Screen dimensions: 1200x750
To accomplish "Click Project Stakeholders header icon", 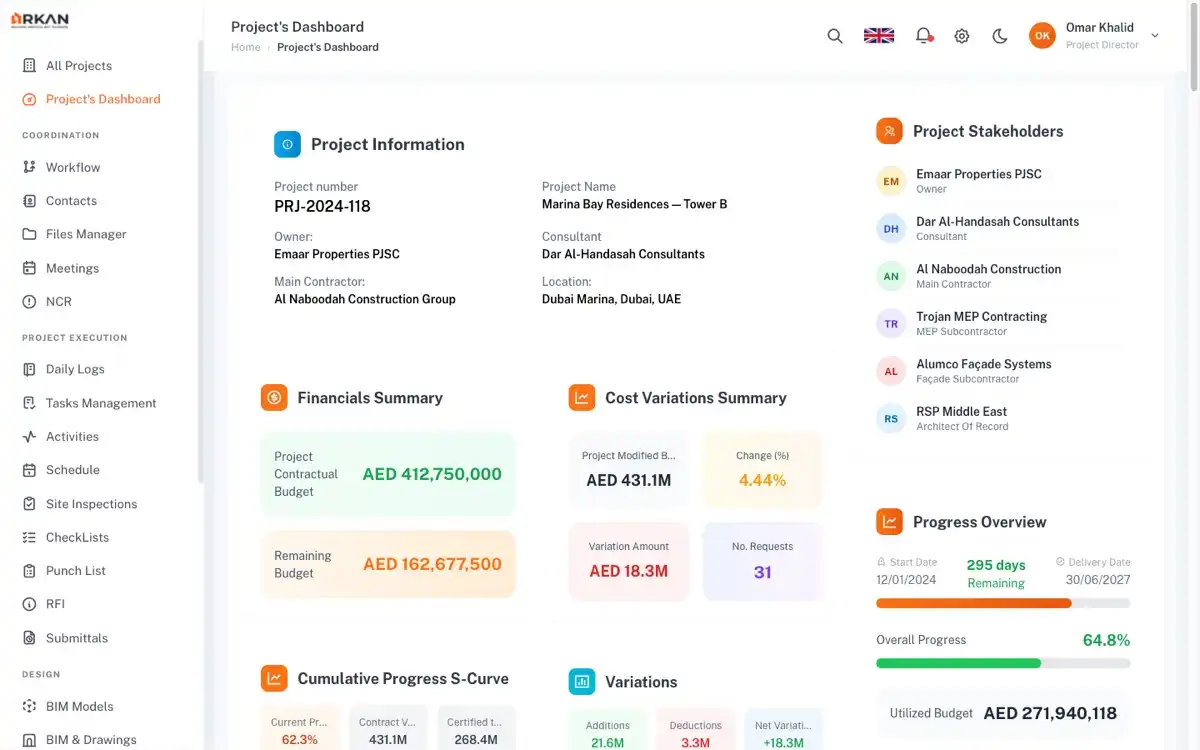I will tap(889, 131).
